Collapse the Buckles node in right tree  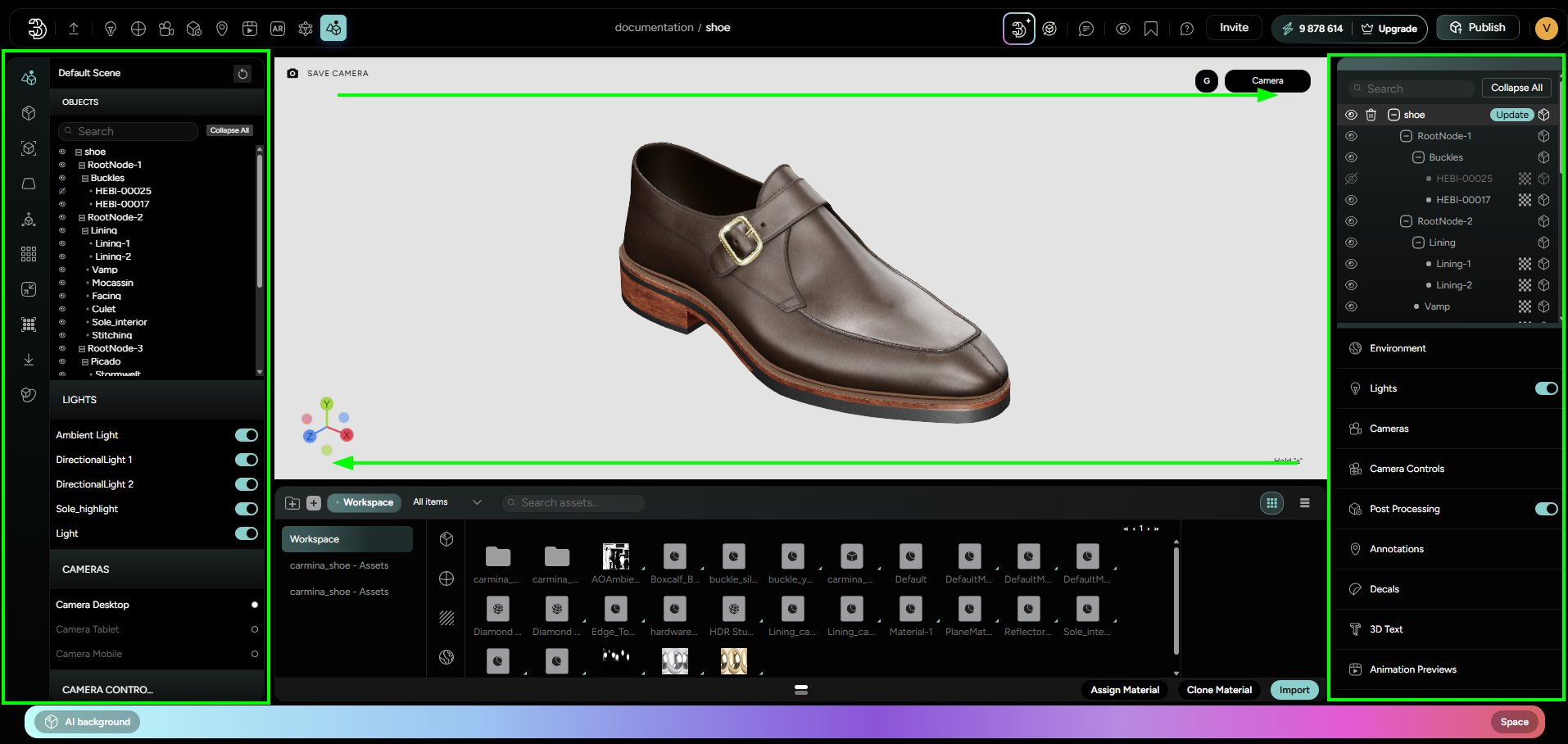point(1418,157)
